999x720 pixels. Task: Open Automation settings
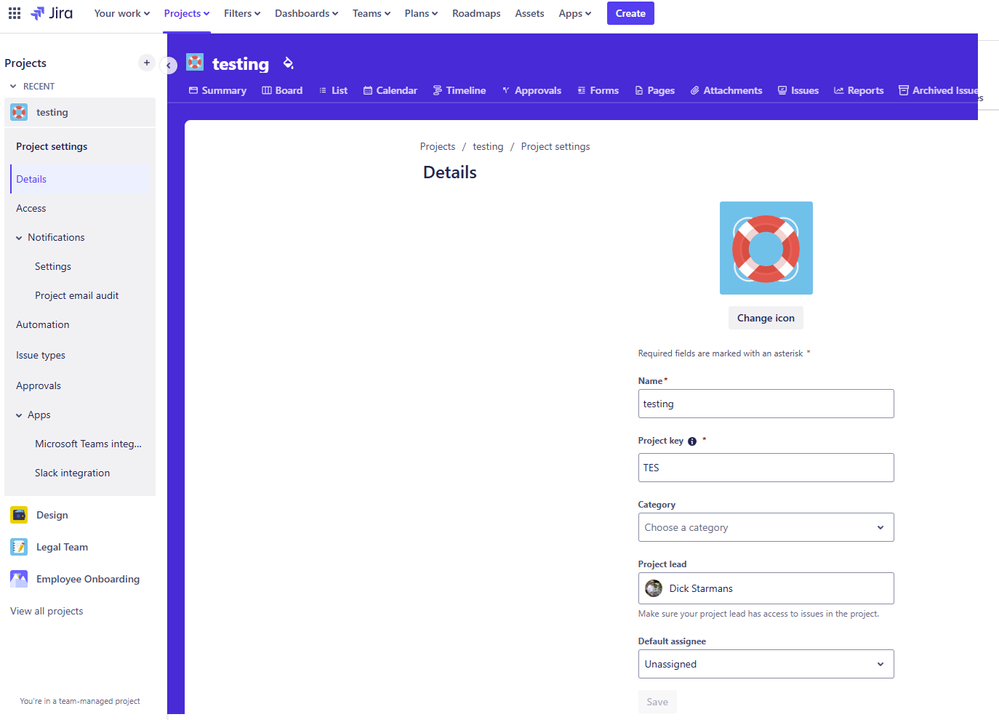[43, 324]
